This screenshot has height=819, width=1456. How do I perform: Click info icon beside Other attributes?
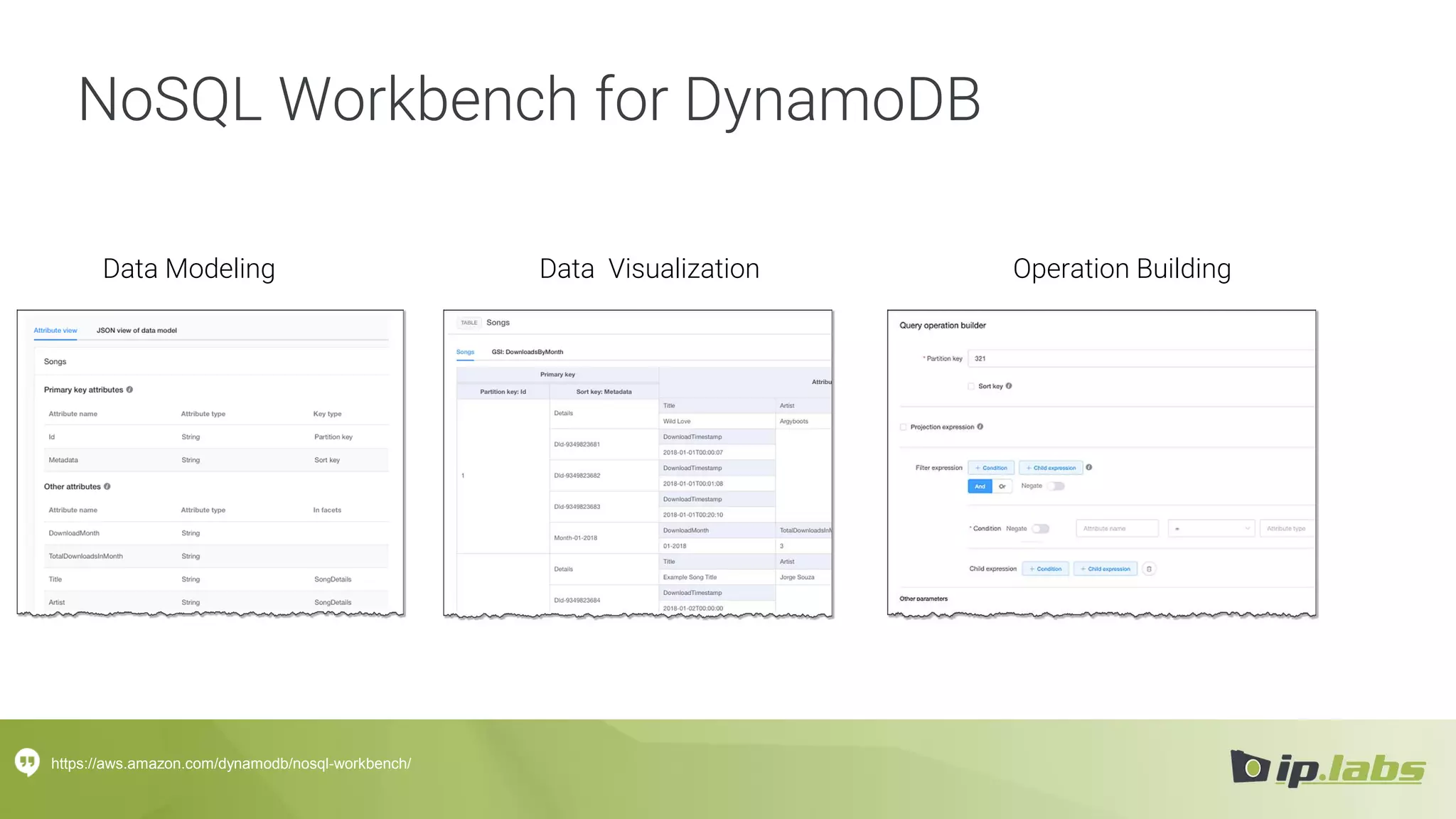click(107, 486)
